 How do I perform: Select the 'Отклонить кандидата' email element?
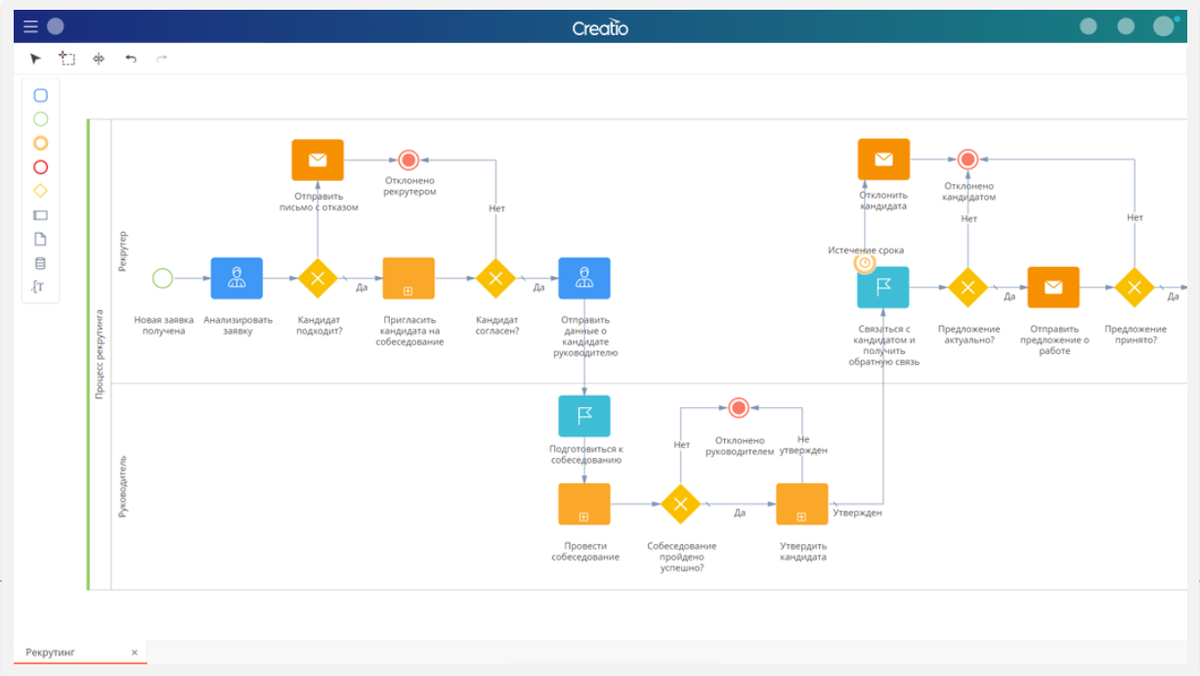click(x=884, y=159)
